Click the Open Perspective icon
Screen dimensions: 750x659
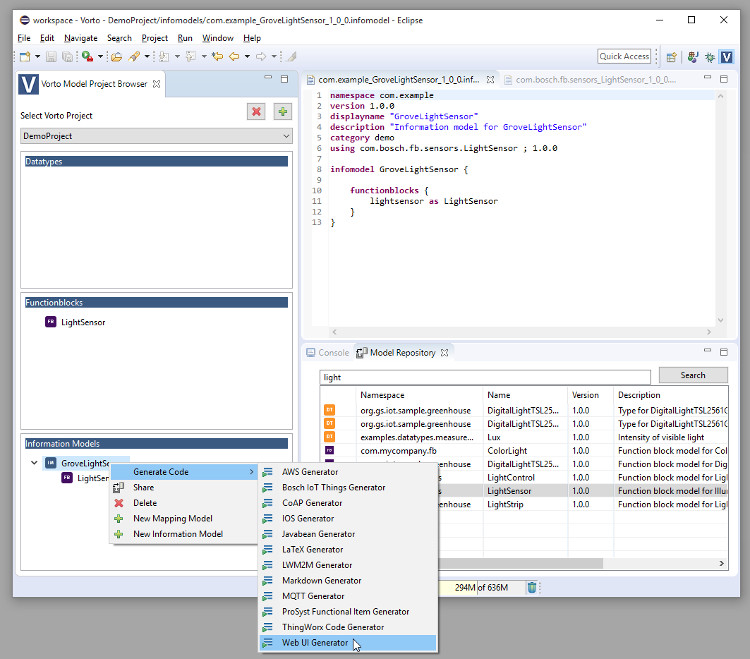(672, 57)
